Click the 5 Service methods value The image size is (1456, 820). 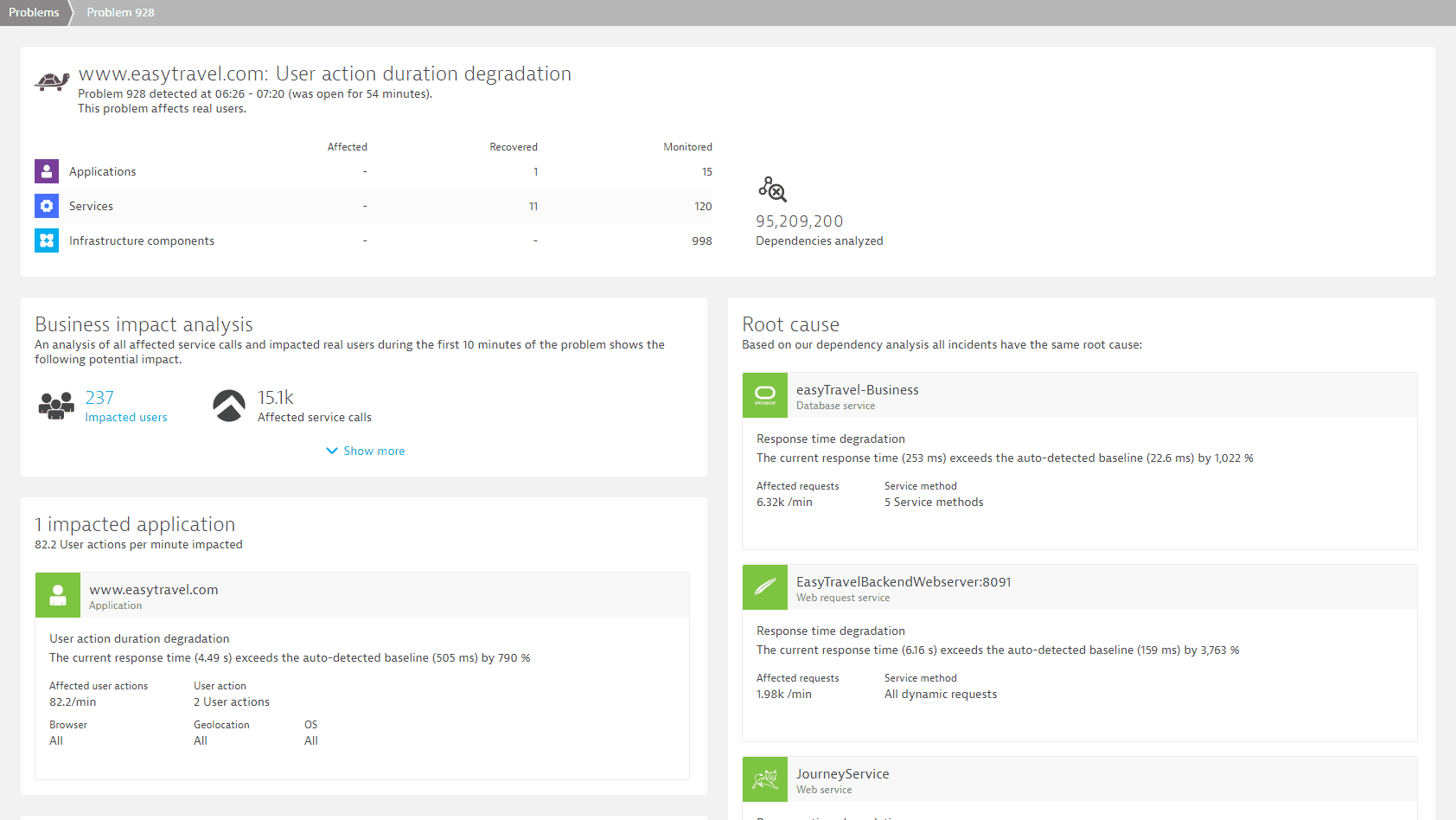click(x=934, y=503)
